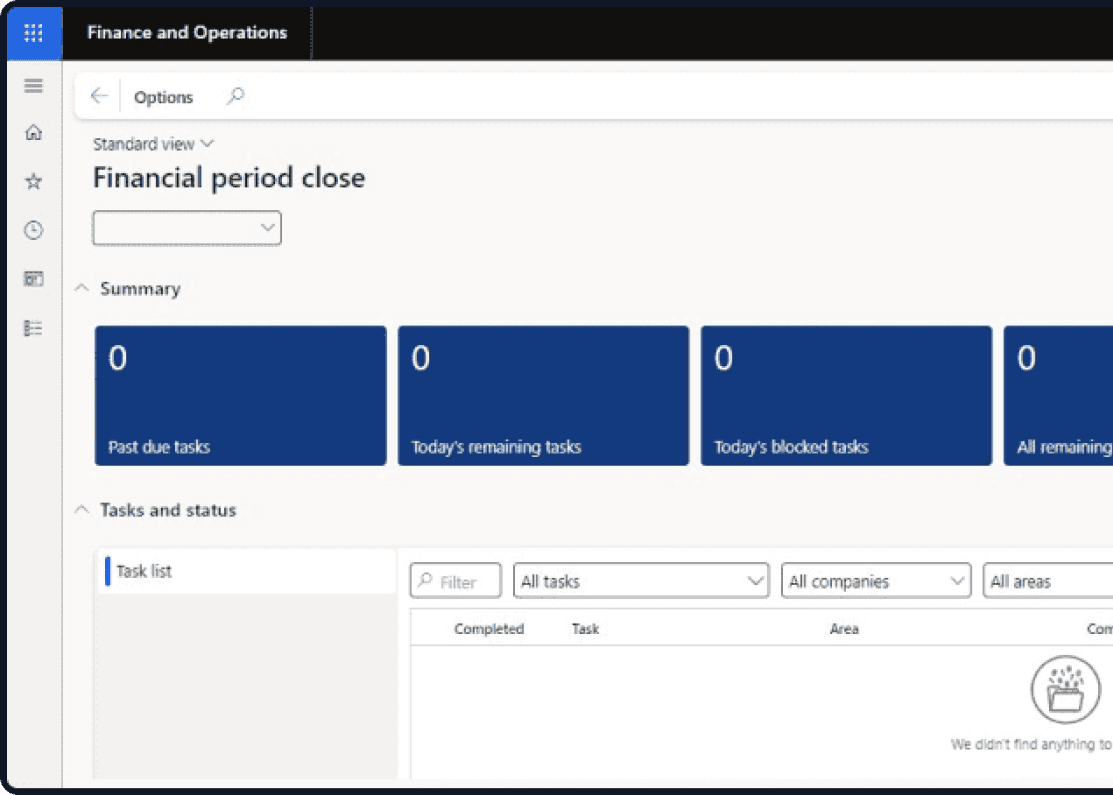Open the app launcher waffle icon
The width and height of the screenshot is (1113, 795).
click(33, 33)
